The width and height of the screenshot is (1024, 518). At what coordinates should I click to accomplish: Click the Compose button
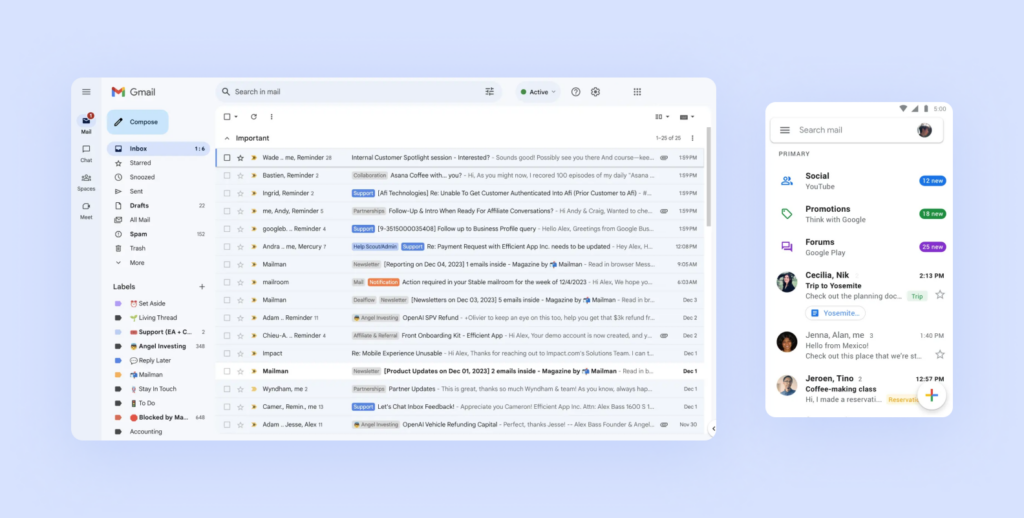point(138,122)
